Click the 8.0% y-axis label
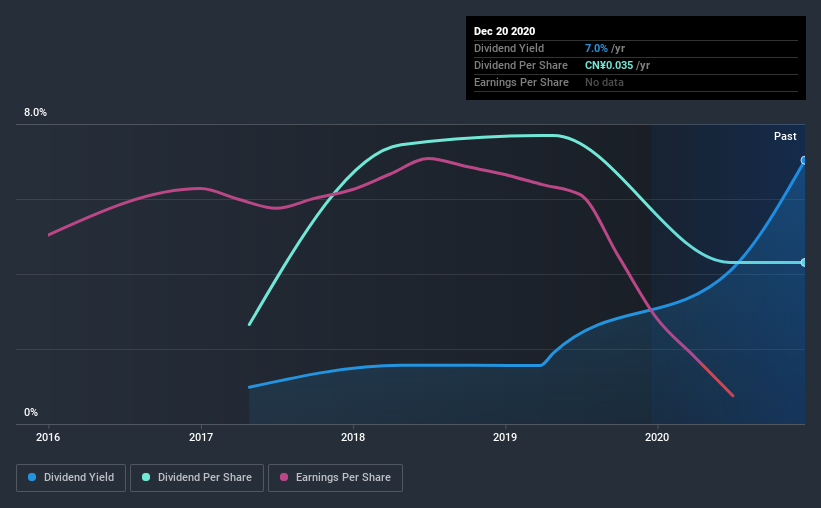The width and height of the screenshot is (821, 508). [x=35, y=113]
